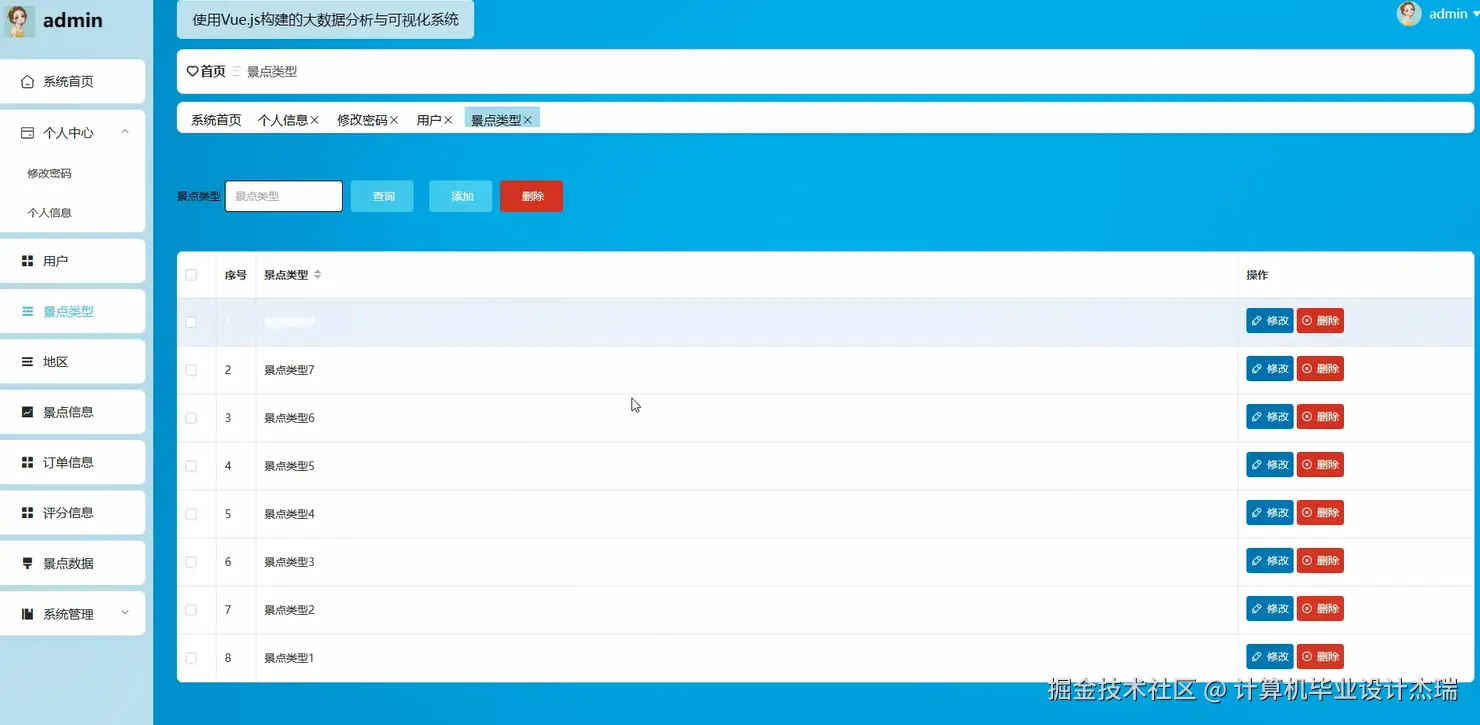Image resolution: width=1480 pixels, height=725 pixels.
Task: Click the pencil icon on 景点类型7's 修改 button
Action: [x=1257, y=369]
